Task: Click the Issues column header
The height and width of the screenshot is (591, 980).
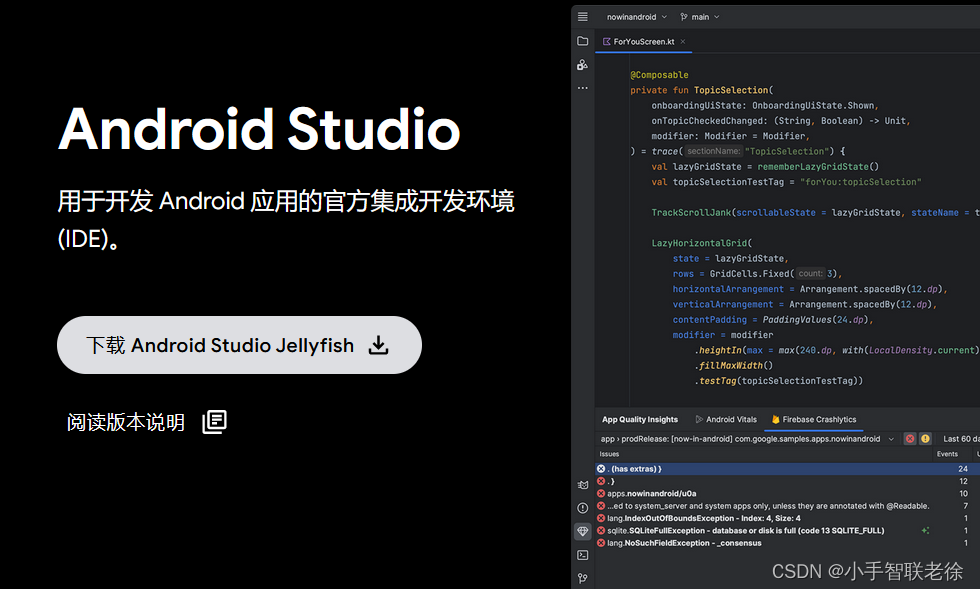Action: (609, 454)
